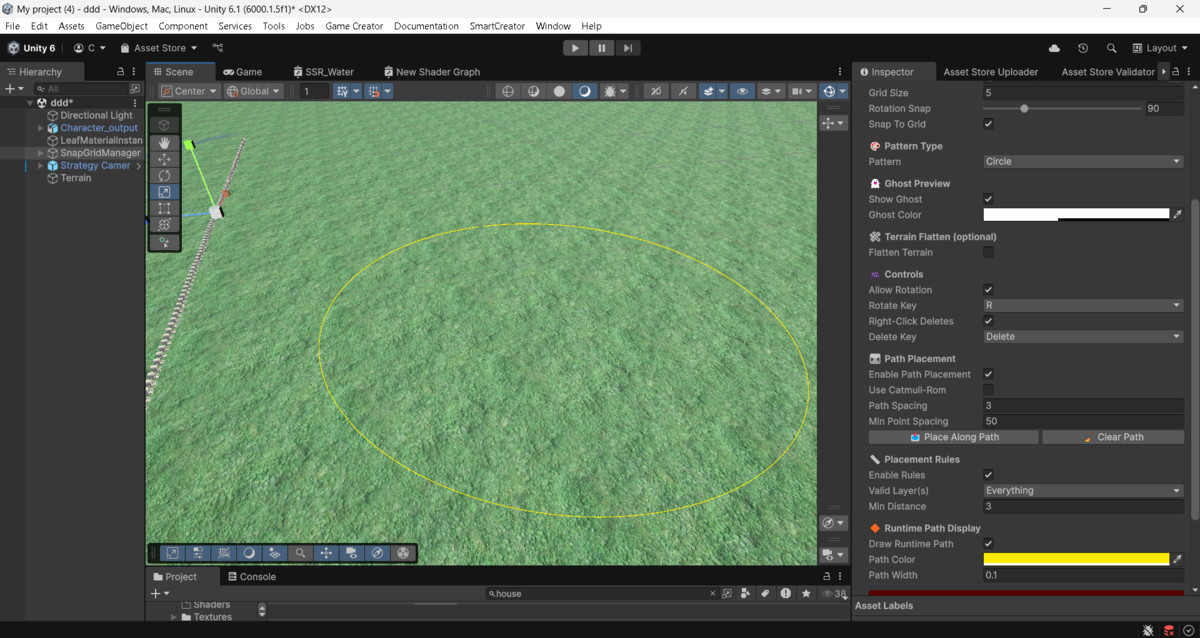Open Undo History icon
Screen dimensions: 1200x638
(1083, 48)
